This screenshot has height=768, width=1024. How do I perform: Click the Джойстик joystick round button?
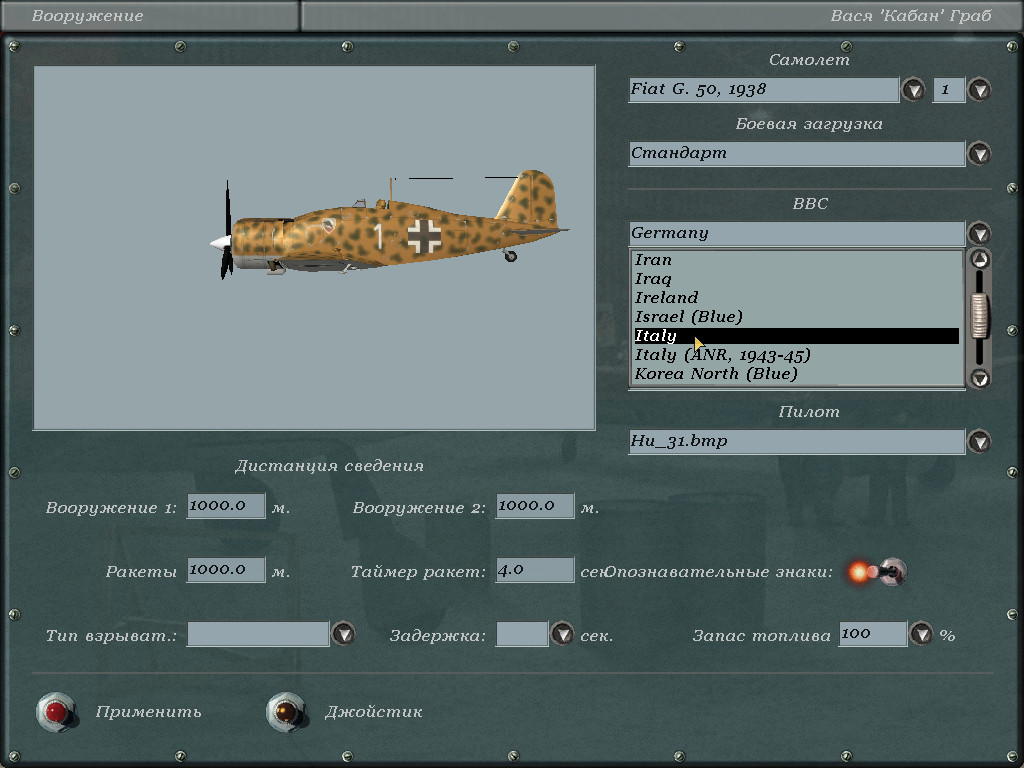click(x=286, y=712)
